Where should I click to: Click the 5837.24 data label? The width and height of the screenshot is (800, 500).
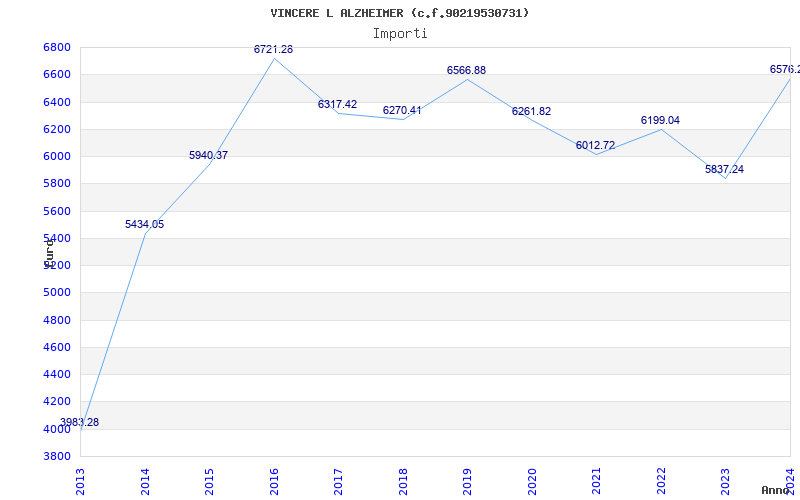pos(724,169)
